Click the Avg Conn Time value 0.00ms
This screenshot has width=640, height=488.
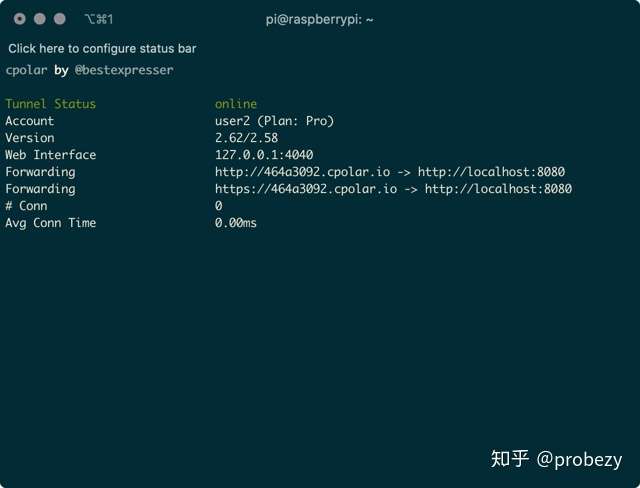[x=236, y=223]
